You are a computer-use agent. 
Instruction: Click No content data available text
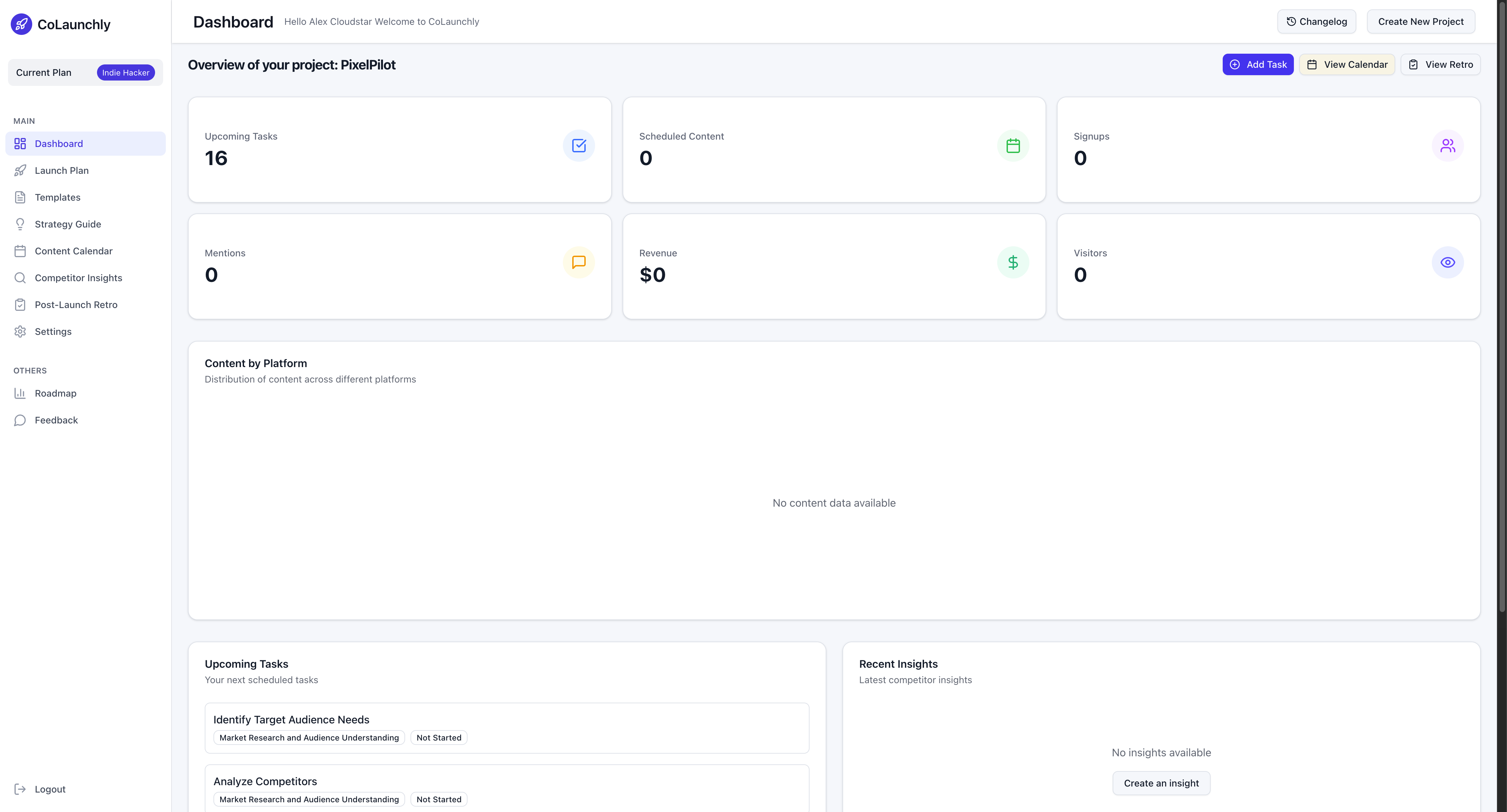pyautogui.click(x=834, y=503)
